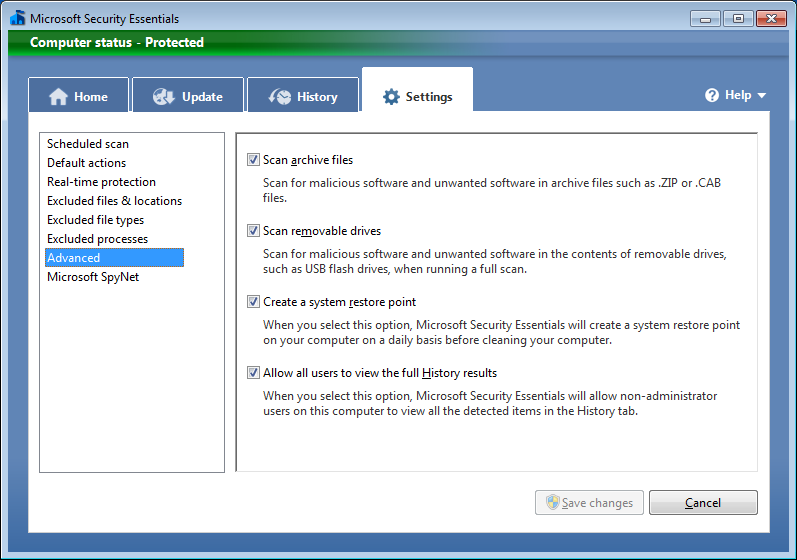
Task: Click the shield icon on Save changes
Action: tap(551, 503)
